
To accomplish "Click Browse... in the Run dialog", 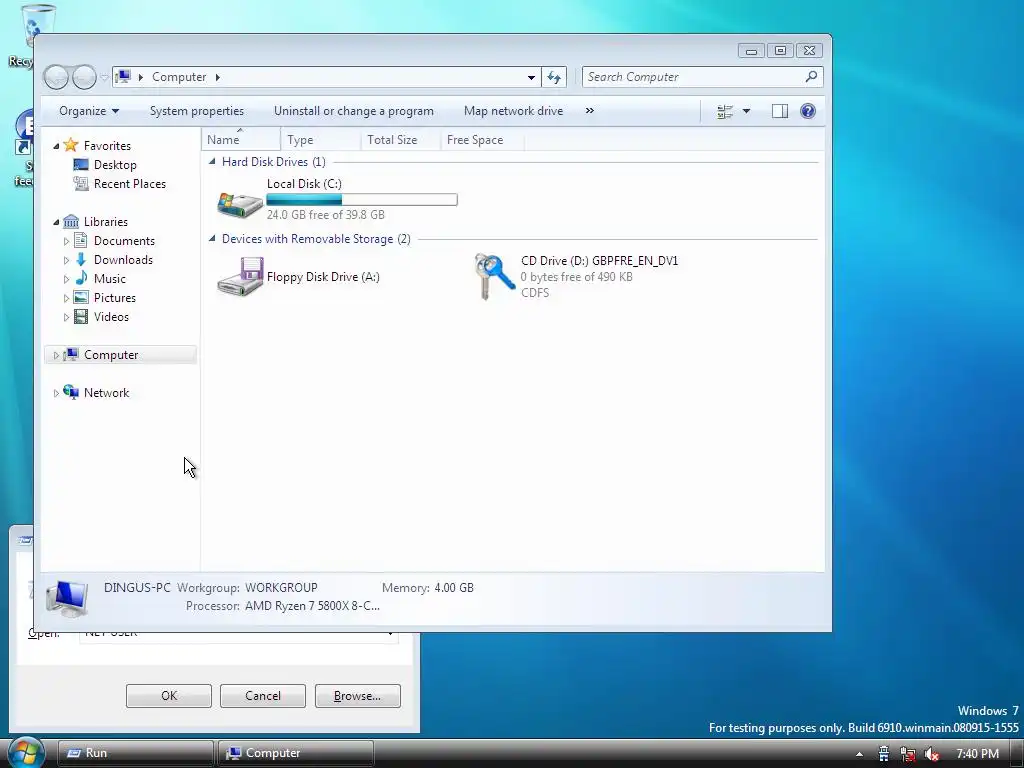I will coord(357,696).
